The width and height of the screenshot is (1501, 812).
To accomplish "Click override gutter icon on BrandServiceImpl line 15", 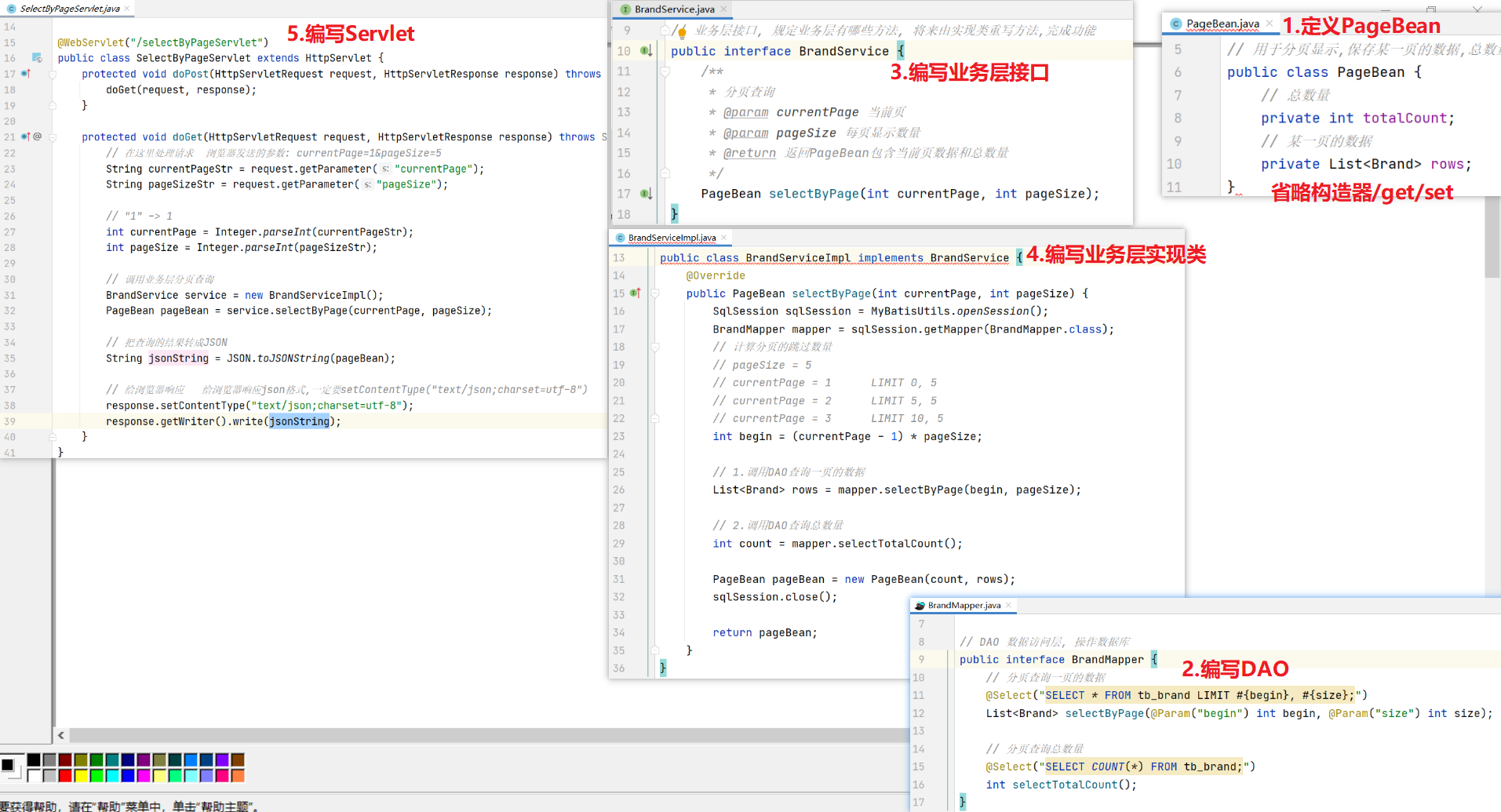I will [x=636, y=293].
